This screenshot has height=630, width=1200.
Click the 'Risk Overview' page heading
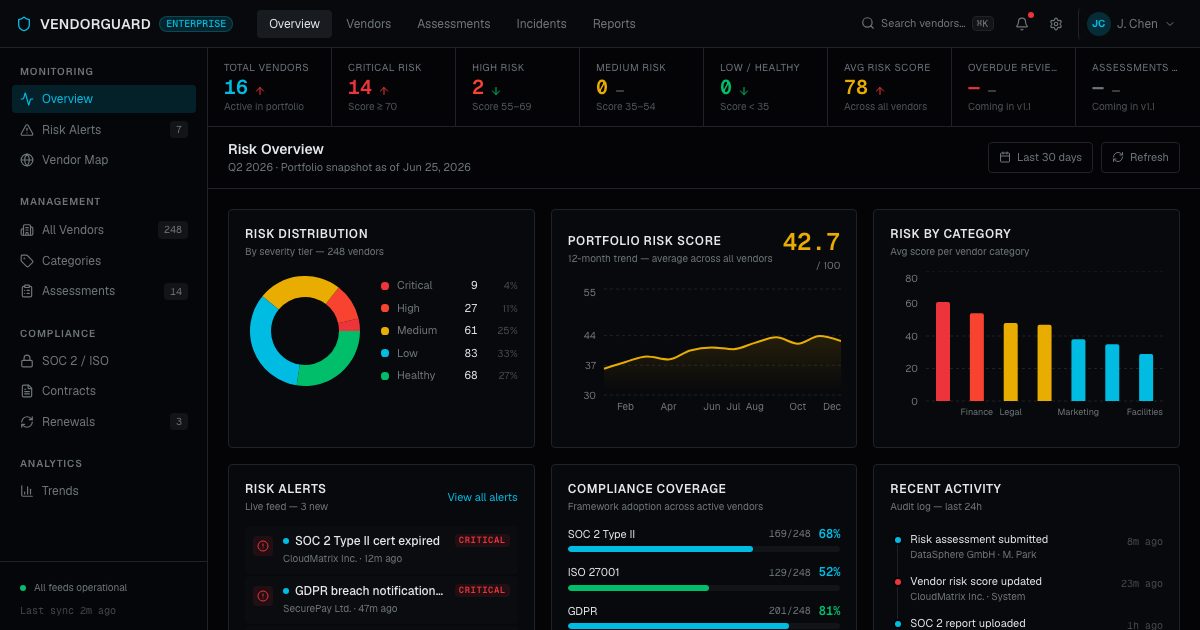click(x=276, y=149)
